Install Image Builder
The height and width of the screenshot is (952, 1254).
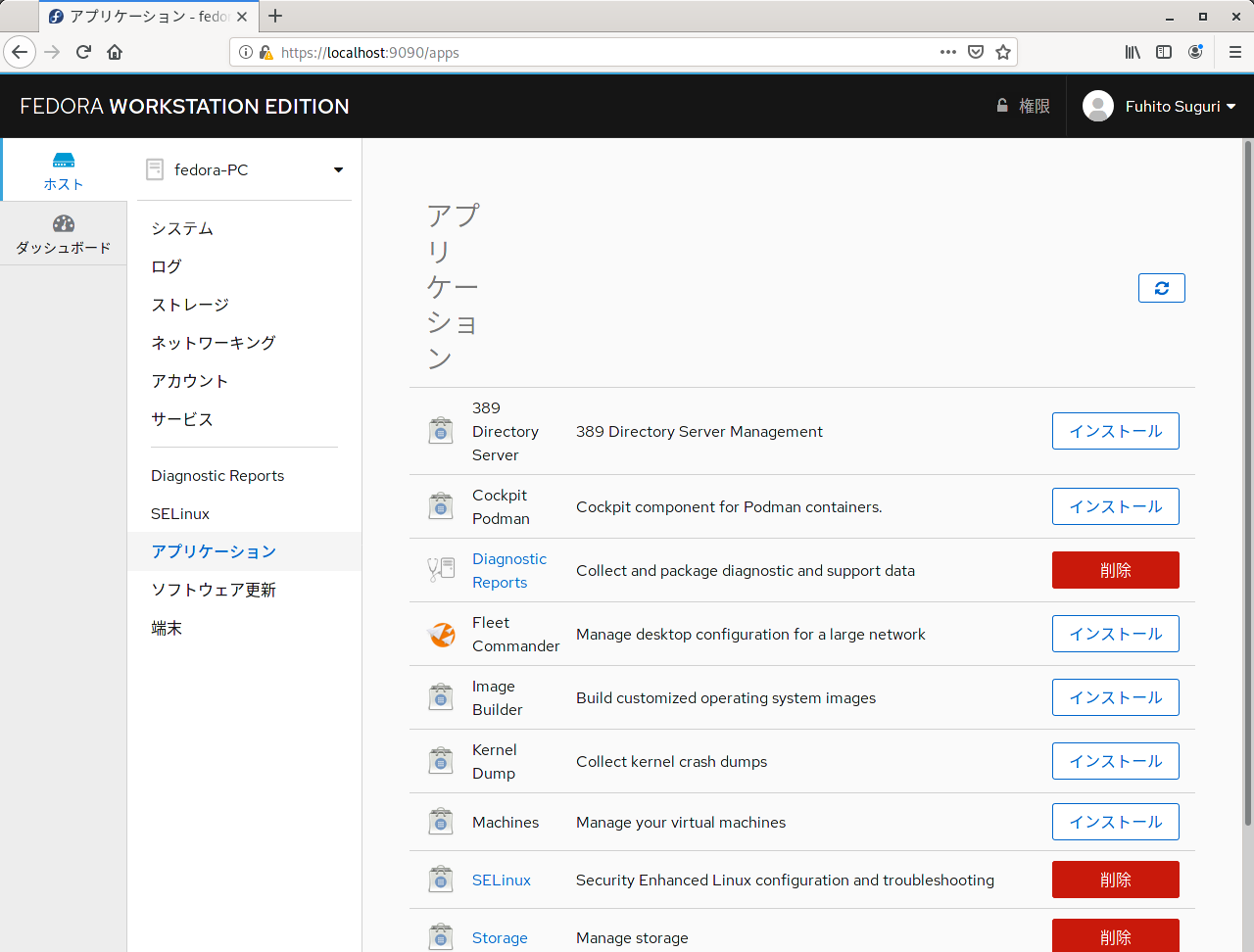(1115, 697)
